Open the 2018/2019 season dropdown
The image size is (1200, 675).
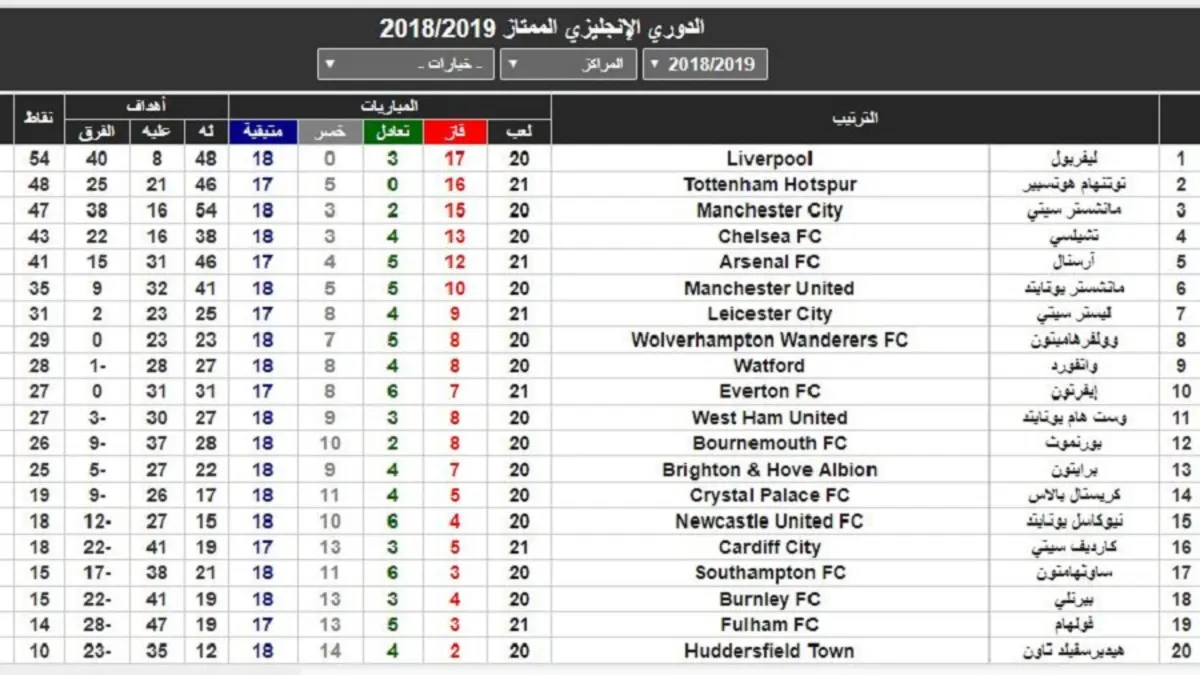(706, 65)
